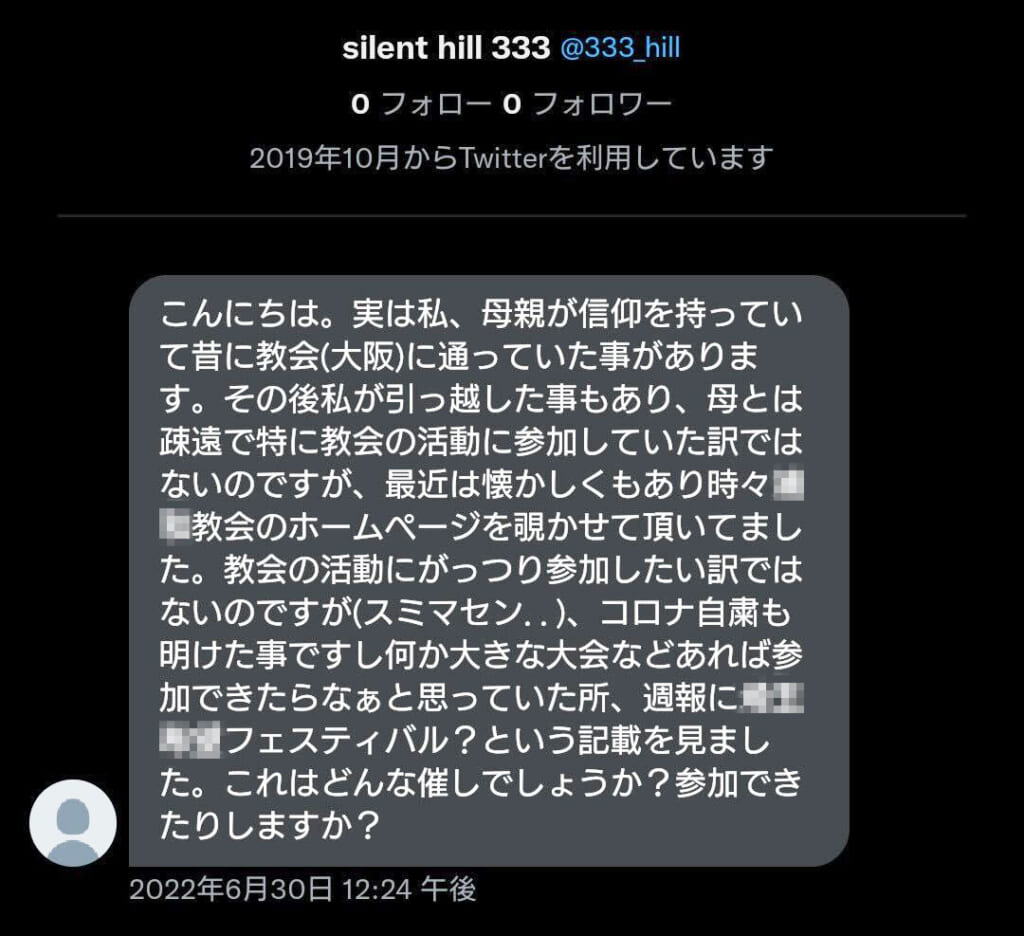Click the blurred mosaic before フェスティバル

(x=190, y=741)
